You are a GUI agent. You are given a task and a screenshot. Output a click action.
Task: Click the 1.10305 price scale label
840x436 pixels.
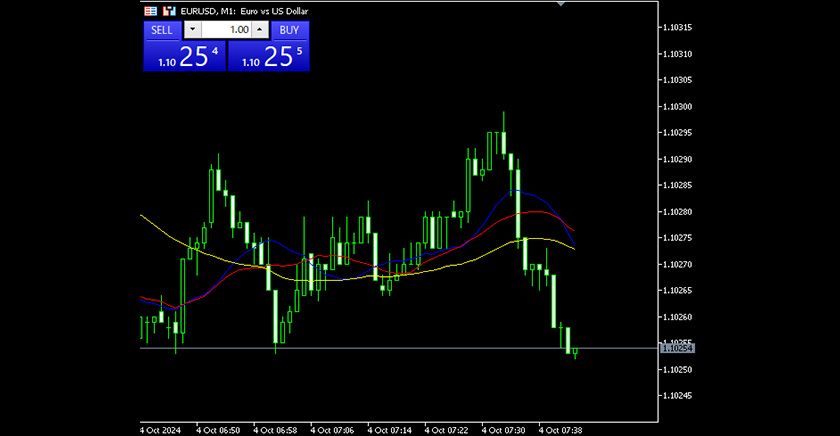677,80
